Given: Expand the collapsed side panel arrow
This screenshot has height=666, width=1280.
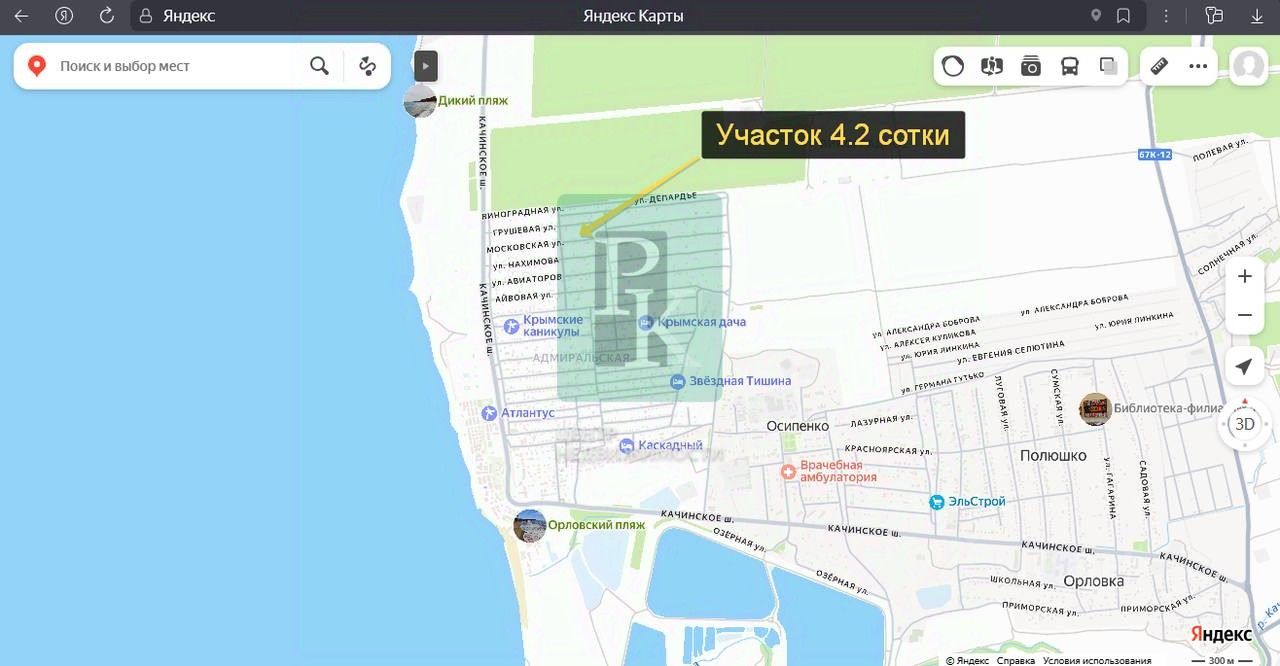Looking at the screenshot, I should pyautogui.click(x=426, y=66).
